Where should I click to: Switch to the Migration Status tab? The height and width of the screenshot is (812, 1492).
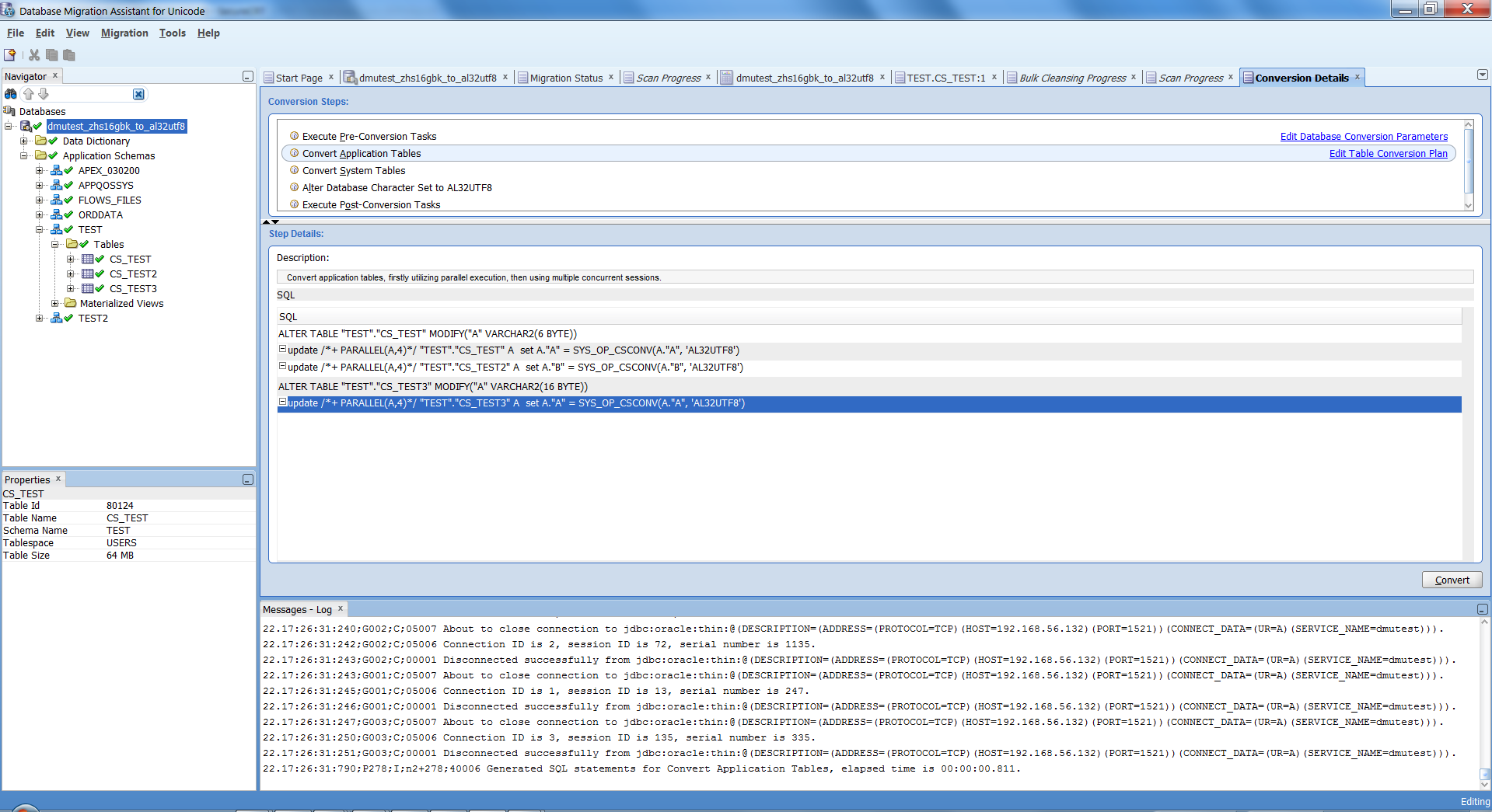566,78
